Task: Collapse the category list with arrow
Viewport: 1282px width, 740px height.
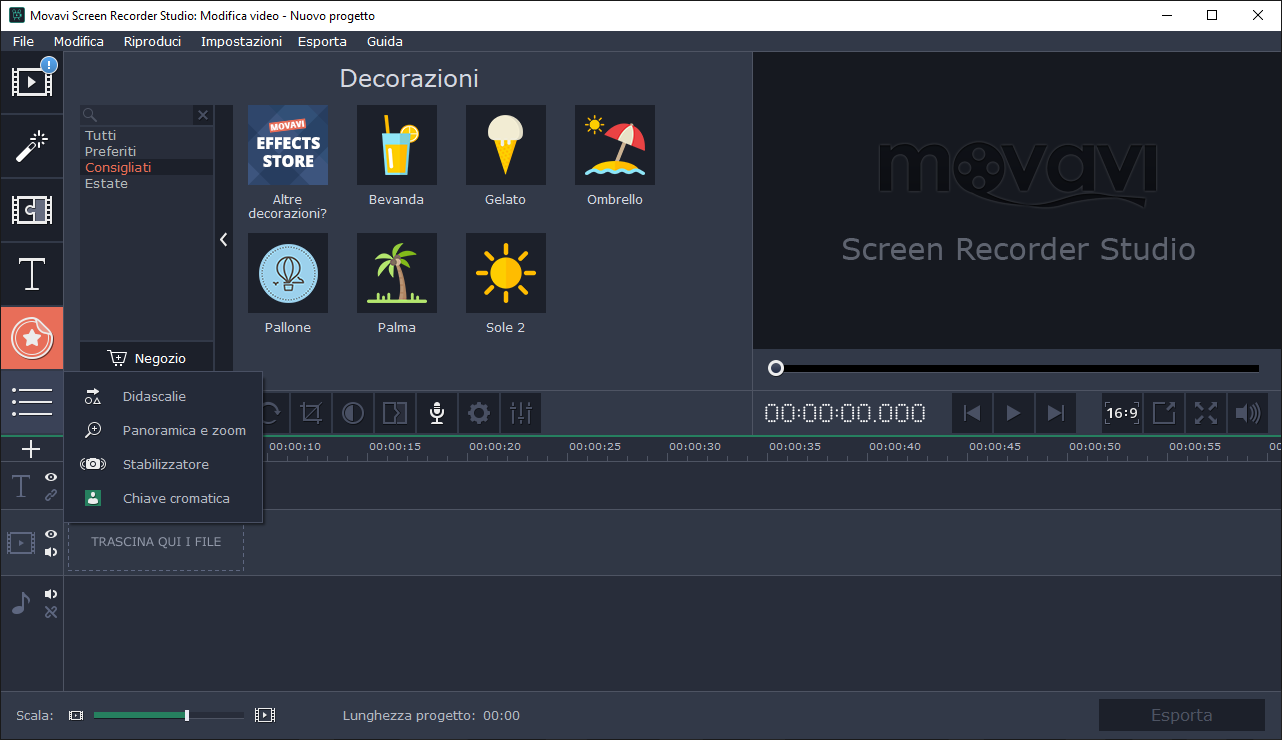Action: click(x=224, y=240)
